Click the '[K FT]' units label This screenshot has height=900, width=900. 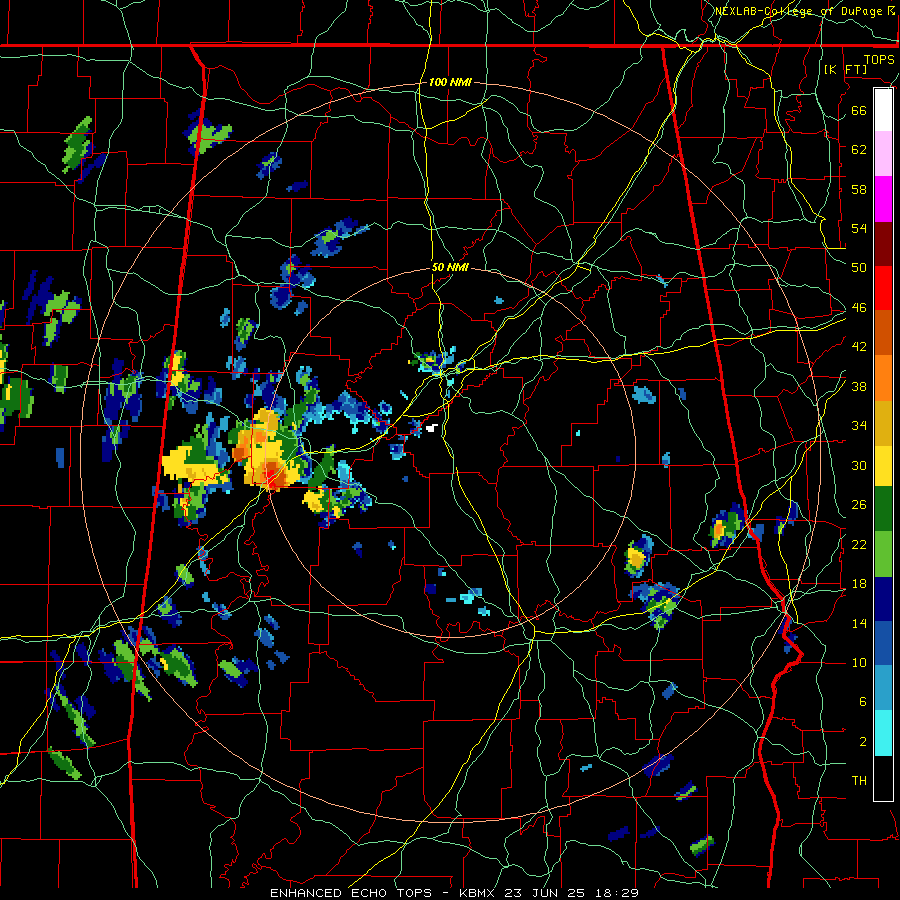[x=845, y=69]
